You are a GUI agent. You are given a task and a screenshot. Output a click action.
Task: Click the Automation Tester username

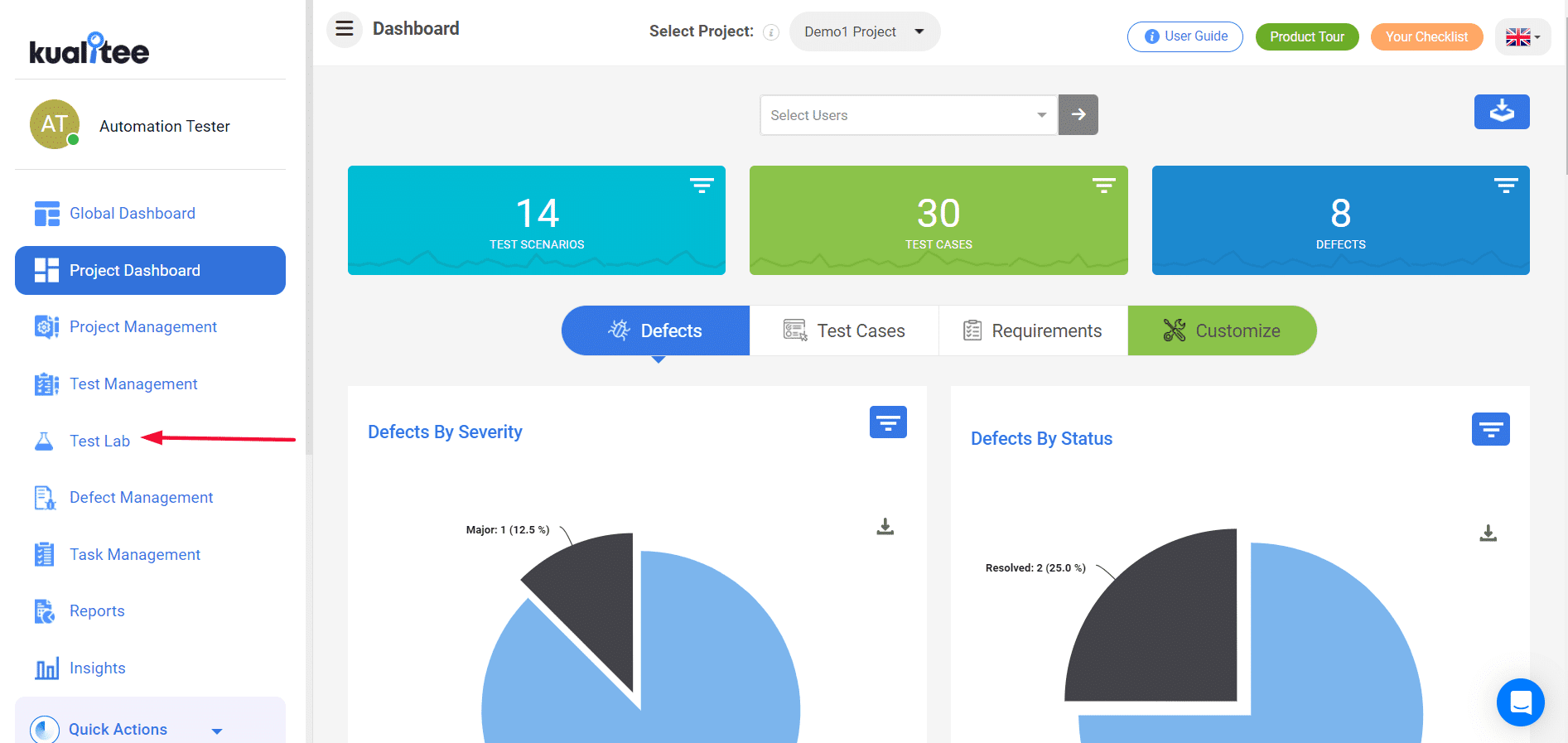point(165,126)
